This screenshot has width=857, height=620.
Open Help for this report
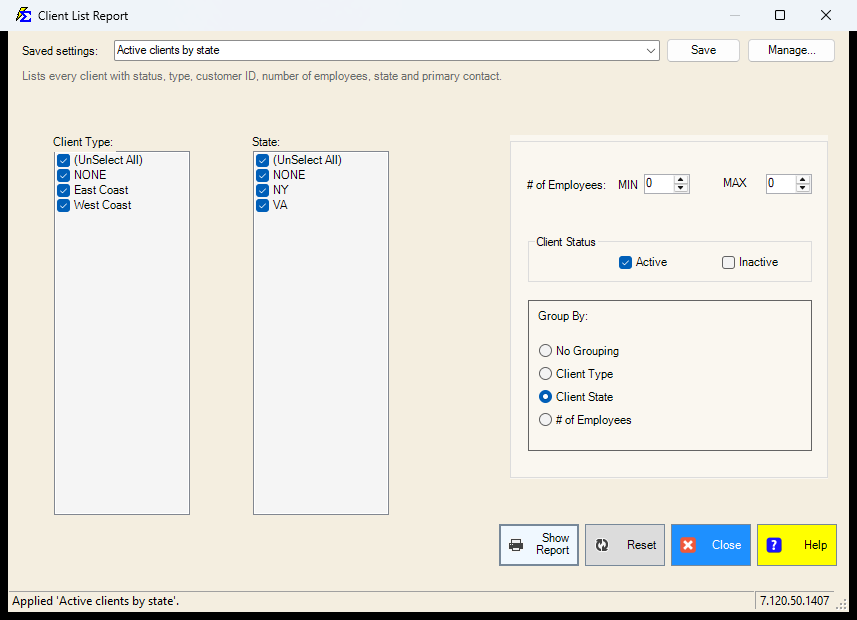point(796,545)
